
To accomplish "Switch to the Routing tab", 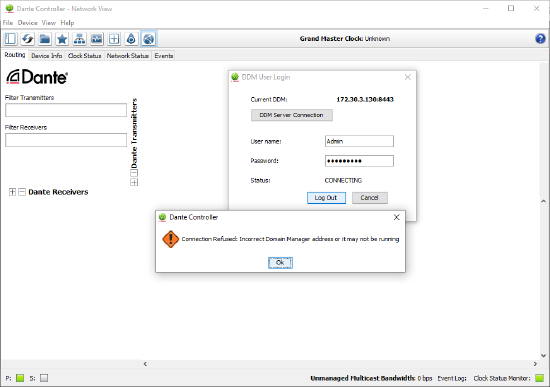I will (15, 55).
